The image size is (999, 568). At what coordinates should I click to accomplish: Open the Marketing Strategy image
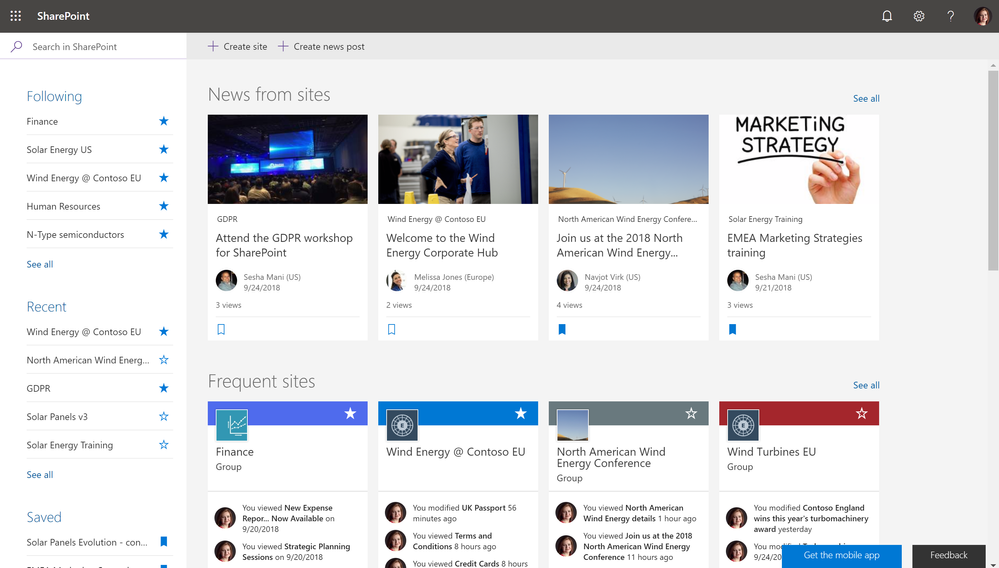799,159
